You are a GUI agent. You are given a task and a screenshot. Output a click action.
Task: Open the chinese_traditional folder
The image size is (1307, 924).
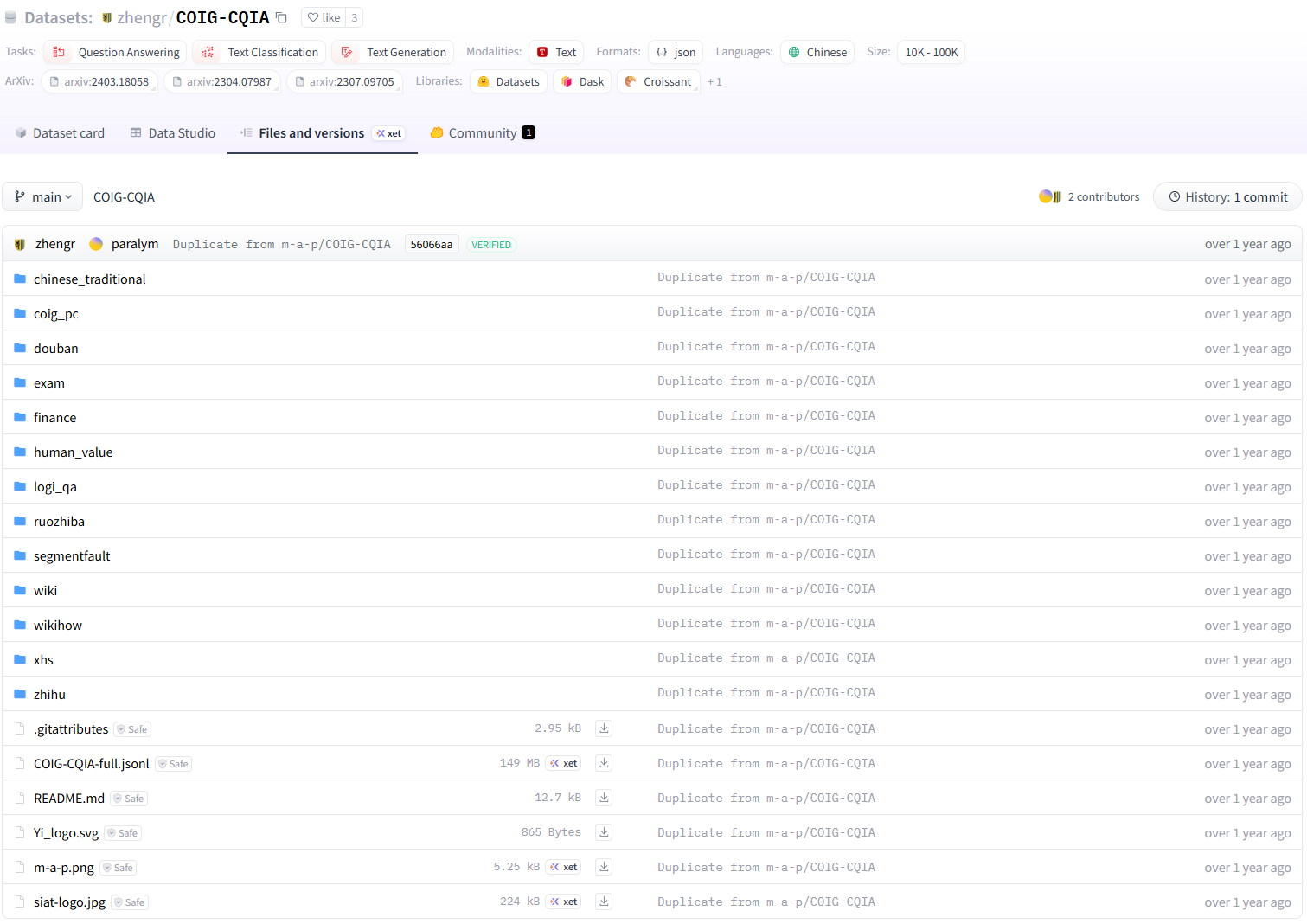89,279
